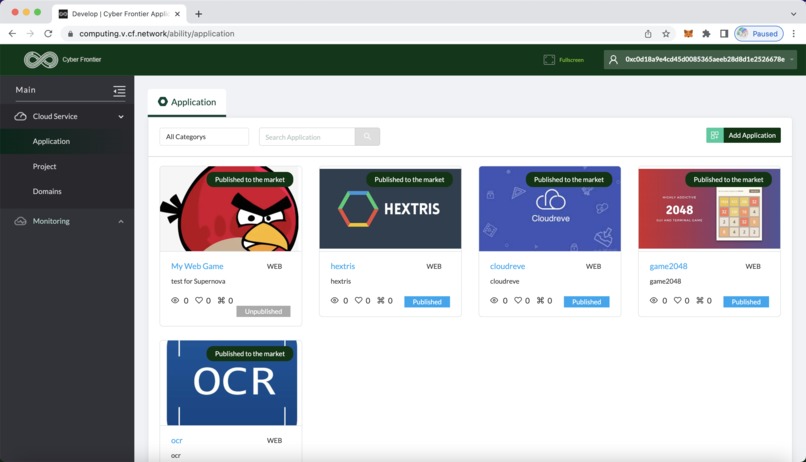
Task: Click the WEB label on cloudreve card
Action: point(593,266)
